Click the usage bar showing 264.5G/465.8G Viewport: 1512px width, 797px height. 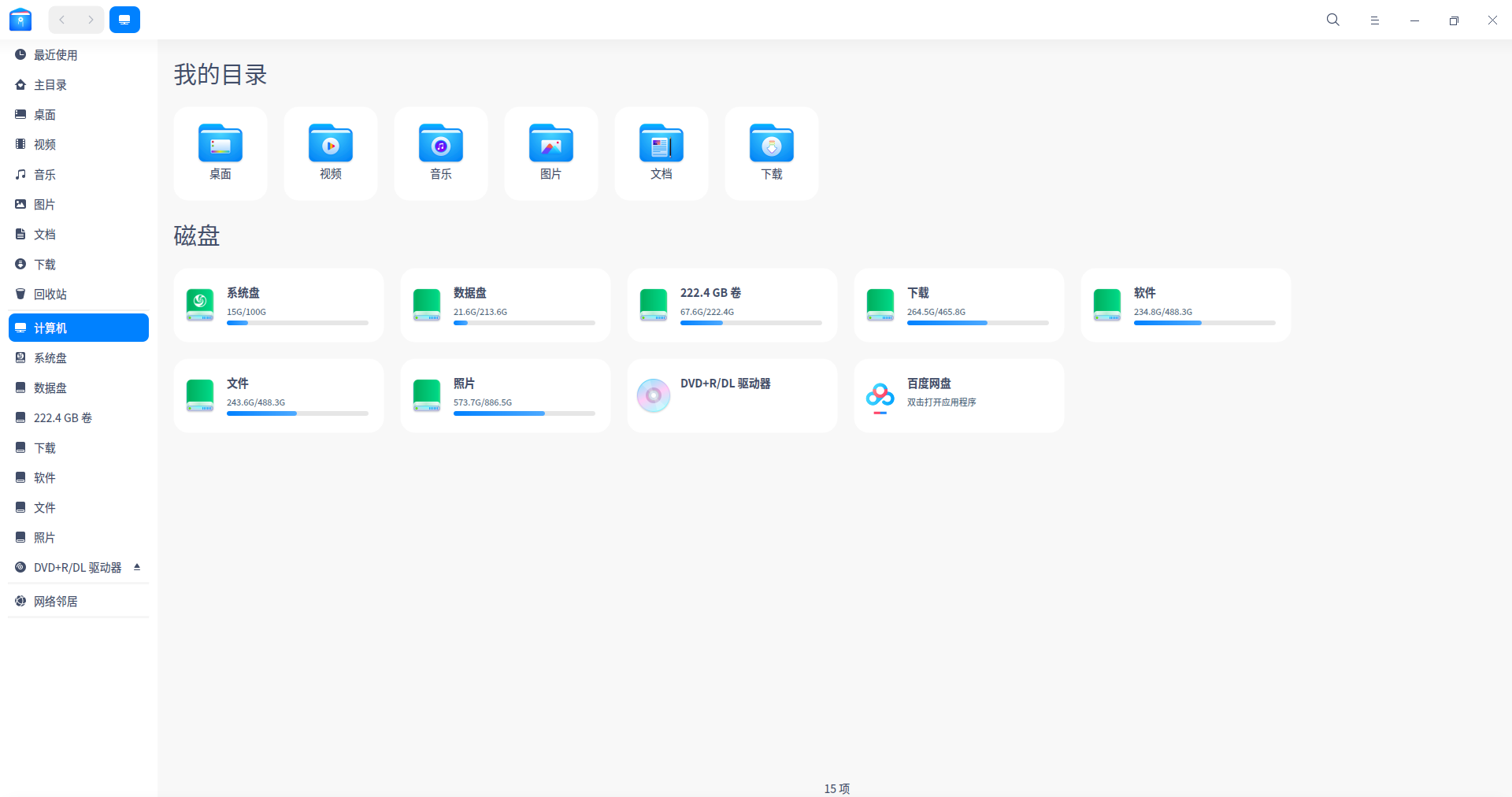(978, 323)
